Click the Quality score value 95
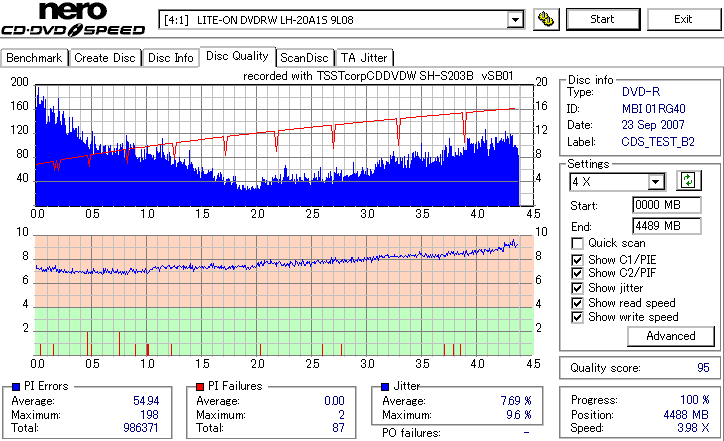724x441 pixels. pyautogui.click(x=703, y=368)
